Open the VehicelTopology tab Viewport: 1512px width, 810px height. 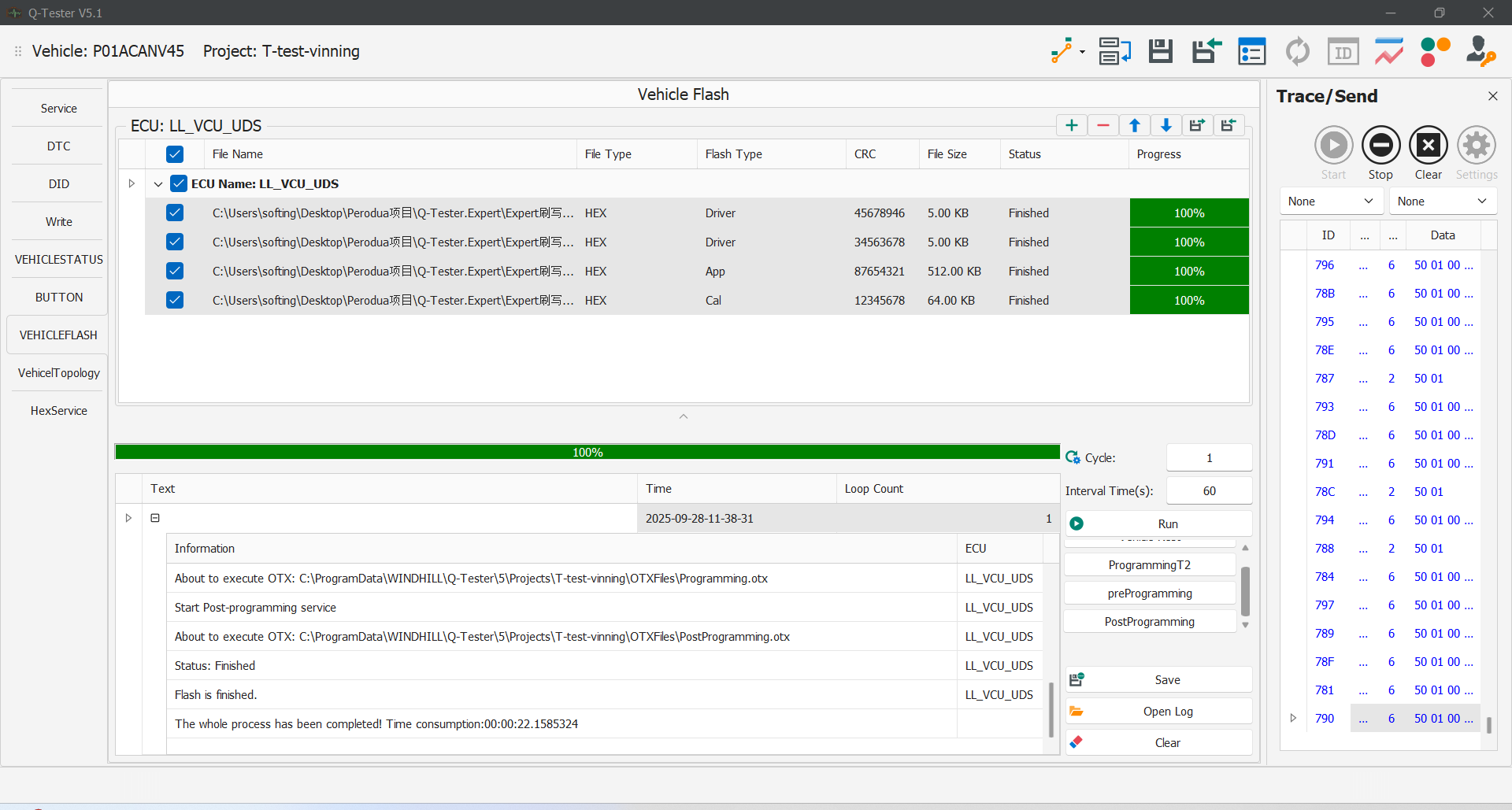[x=59, y=373]
